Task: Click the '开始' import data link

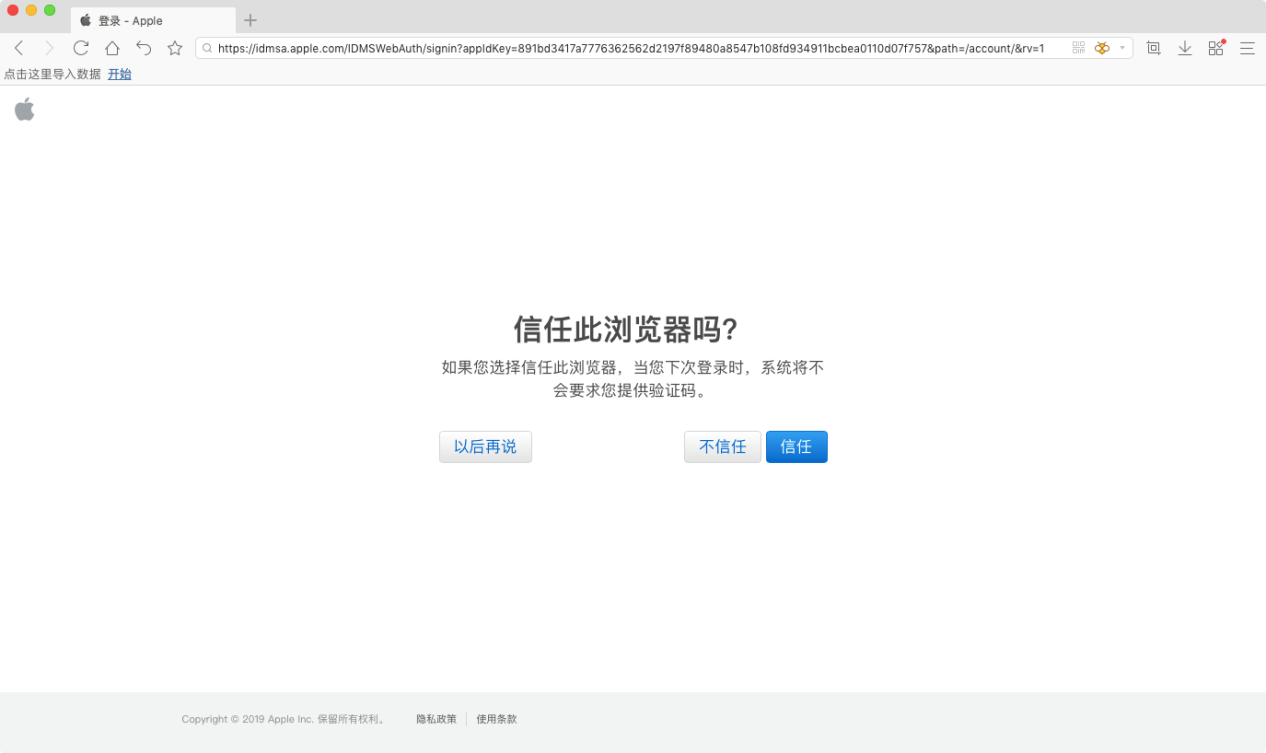Action: pos(119,74)
